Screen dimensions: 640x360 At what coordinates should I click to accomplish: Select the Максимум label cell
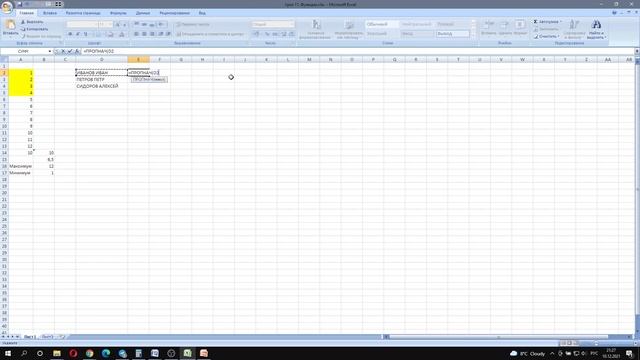[x=21, y=166]
